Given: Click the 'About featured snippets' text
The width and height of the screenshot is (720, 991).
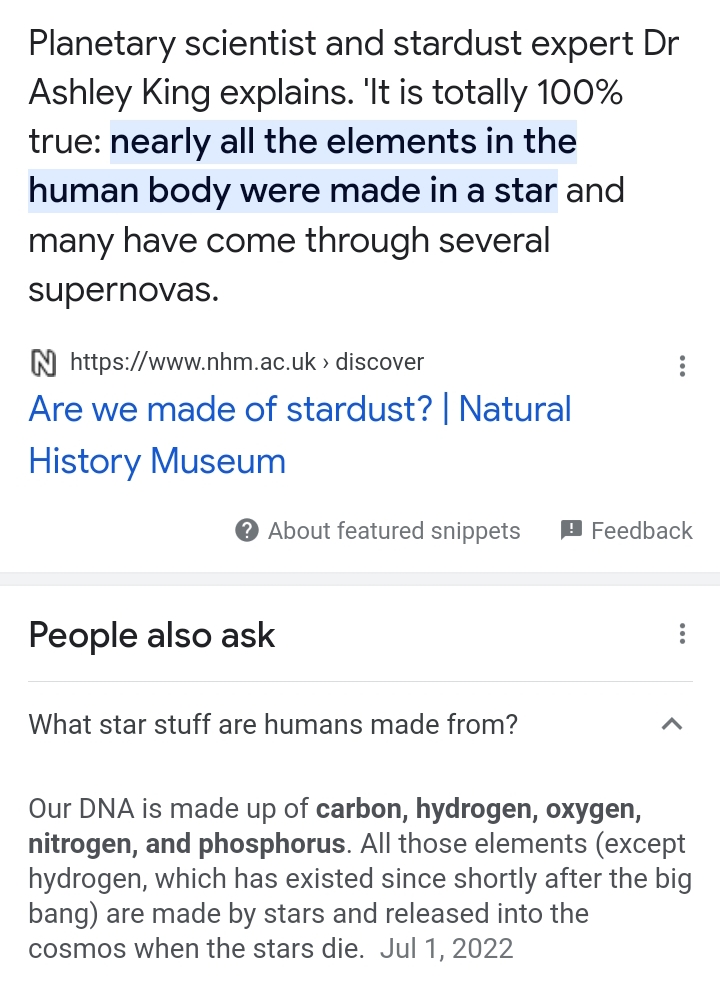Looking at the screenshot, I should (x=394, y=531).
